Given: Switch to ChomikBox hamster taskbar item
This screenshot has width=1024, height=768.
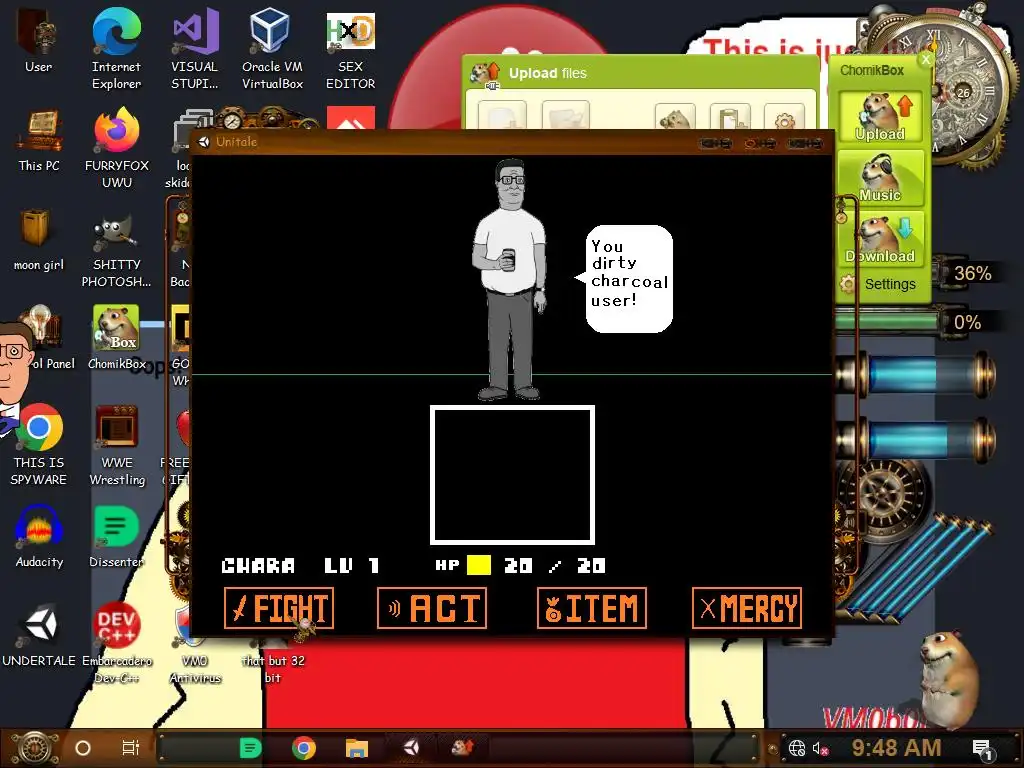Looking at the screenshot, I should click(462, 748).
